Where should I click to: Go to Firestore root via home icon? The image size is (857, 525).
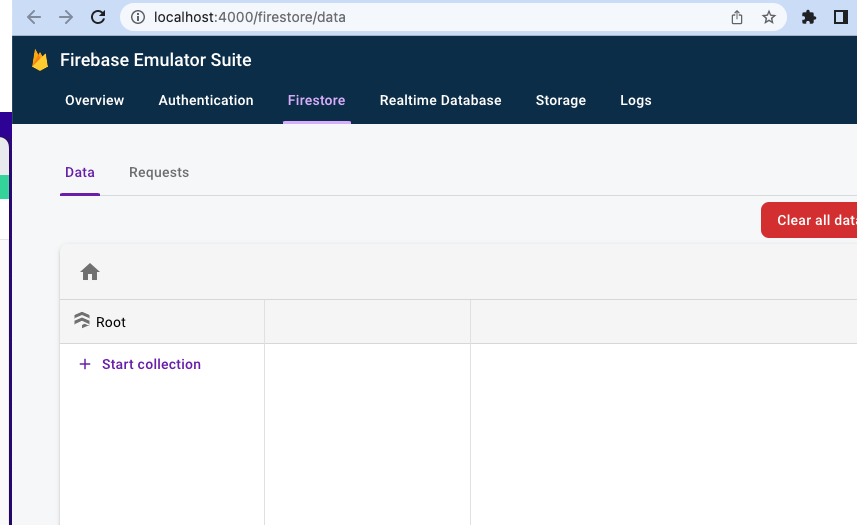pos(90,272)
